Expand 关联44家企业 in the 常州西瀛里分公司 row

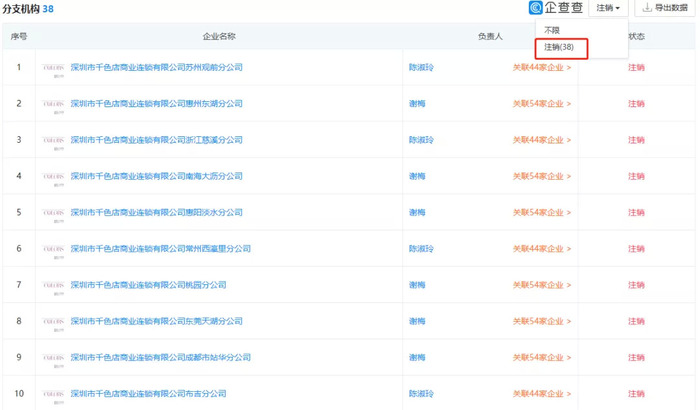(542, 248)
